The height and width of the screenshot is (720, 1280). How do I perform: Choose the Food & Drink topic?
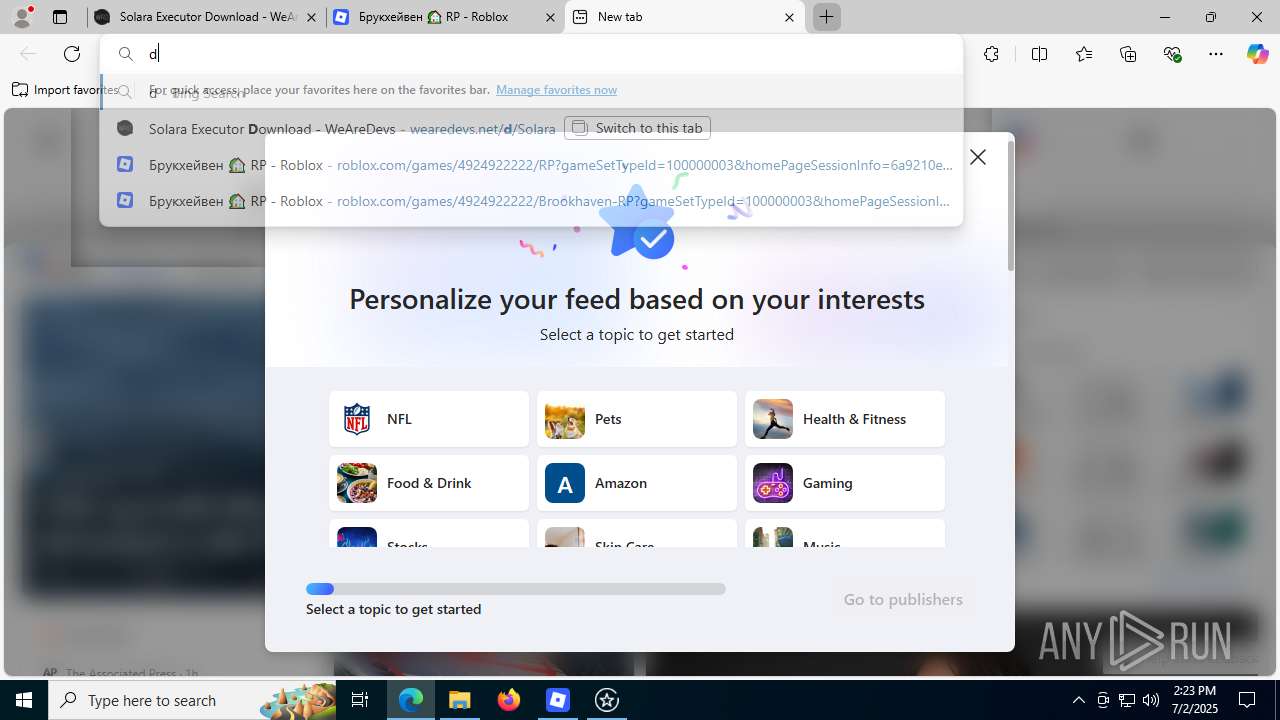coord(429,483)
